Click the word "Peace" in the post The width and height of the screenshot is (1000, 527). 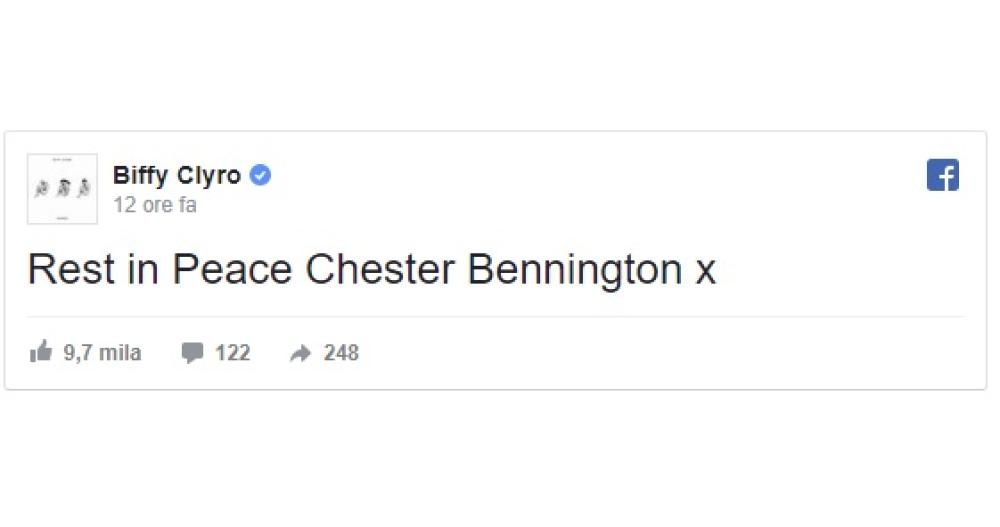(233, 270)
